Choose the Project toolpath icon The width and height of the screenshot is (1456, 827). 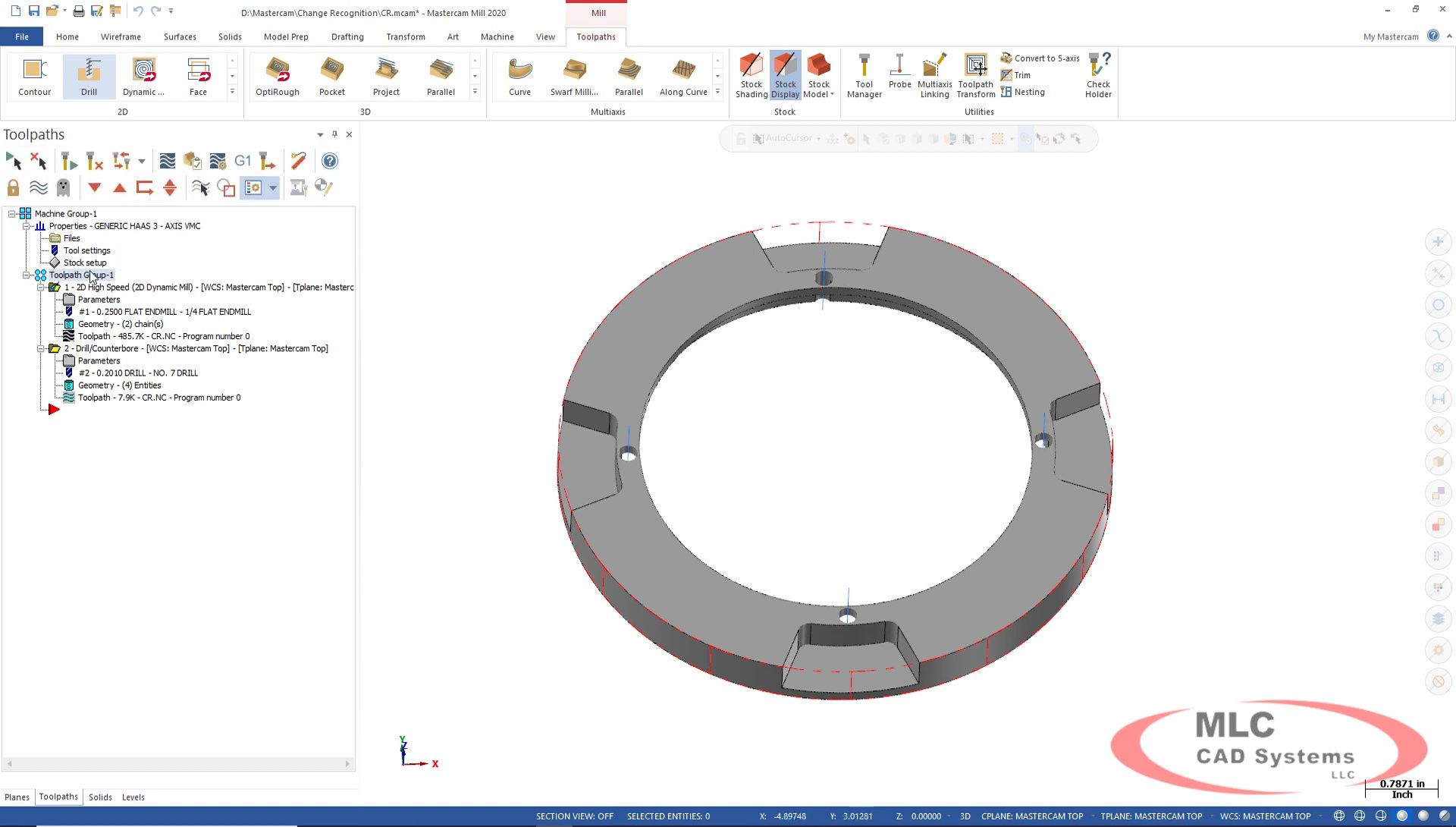point(386,77)
